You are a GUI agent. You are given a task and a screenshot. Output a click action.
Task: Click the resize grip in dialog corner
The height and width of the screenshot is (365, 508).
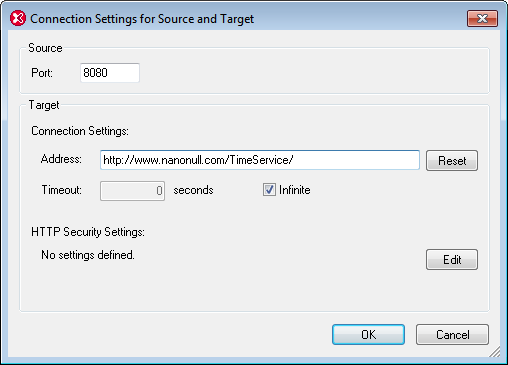495,352
